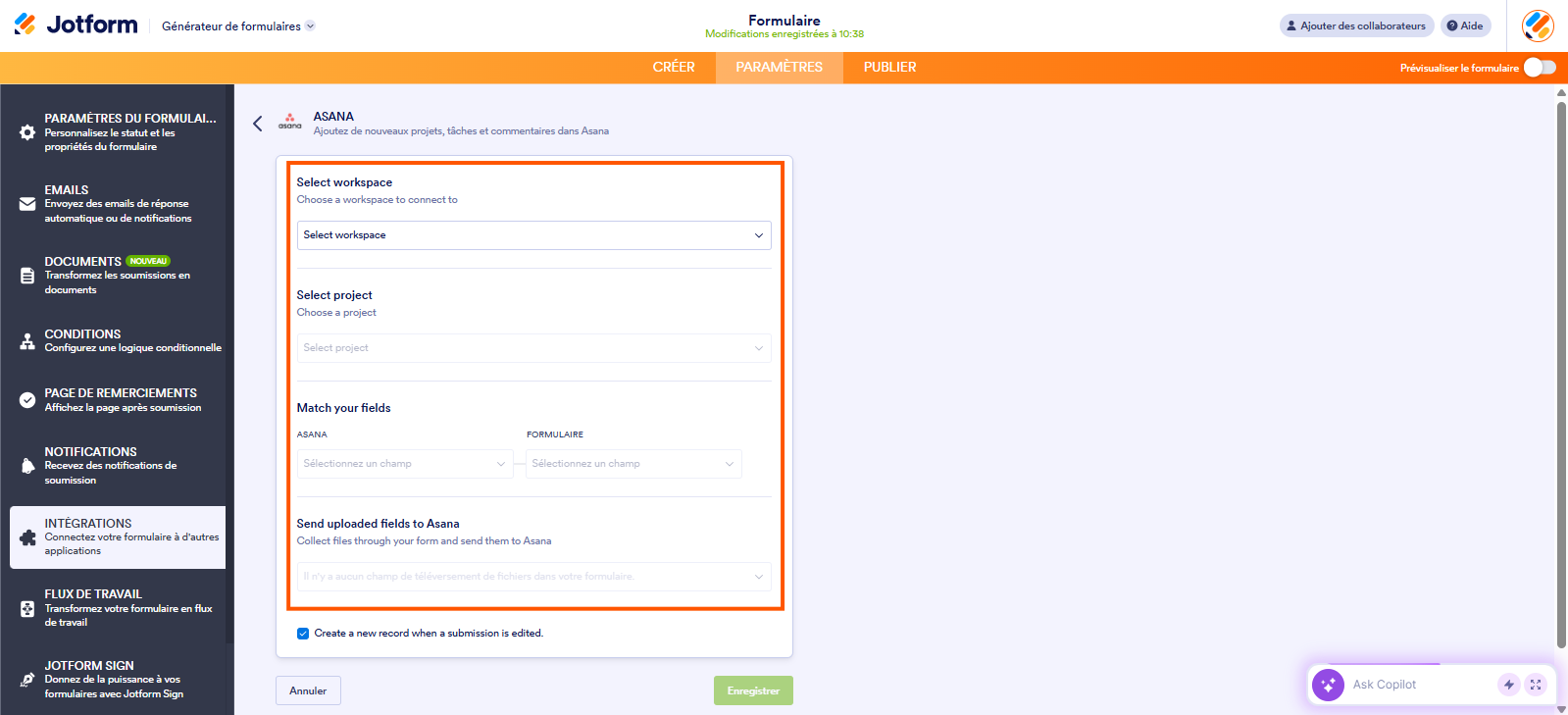Open the Notifications section
Viewport: 1568px width, 715px height.
pyautogui.click(x=118, y=466)
